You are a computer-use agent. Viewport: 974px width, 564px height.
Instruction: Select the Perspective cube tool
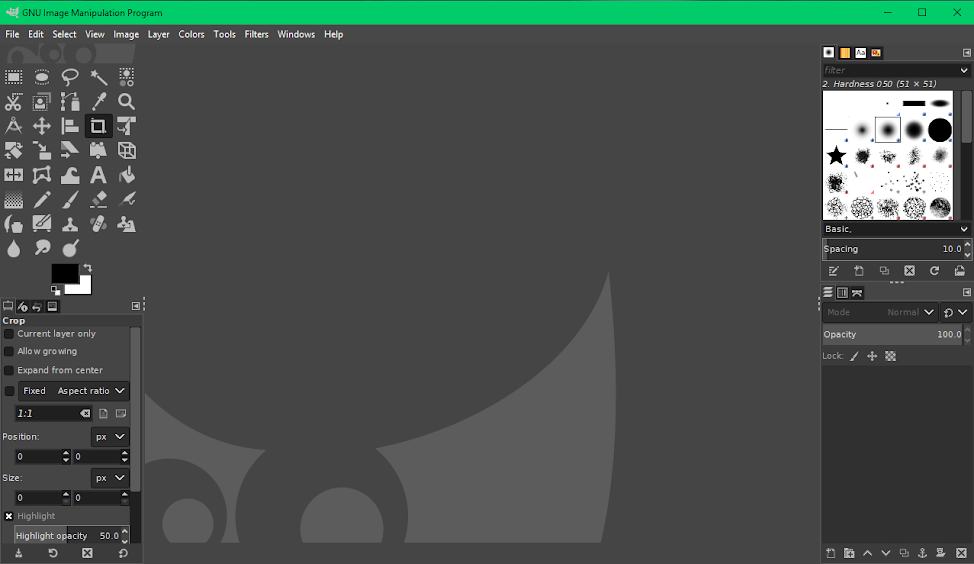pyautogui.click(x=127, y=151)
